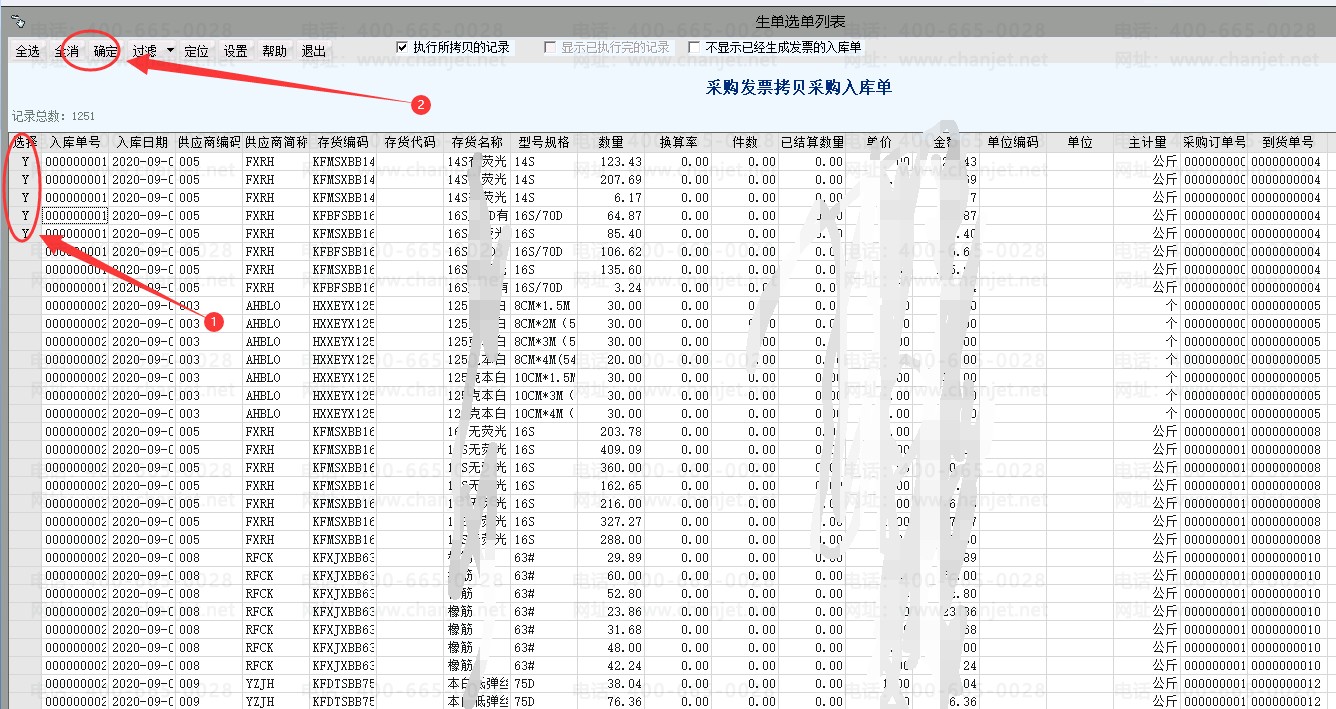Image resolution: width=1336 pixels, height=709 pixels.
Task: Open the 过滤 filter command
Action: [145, 51]
